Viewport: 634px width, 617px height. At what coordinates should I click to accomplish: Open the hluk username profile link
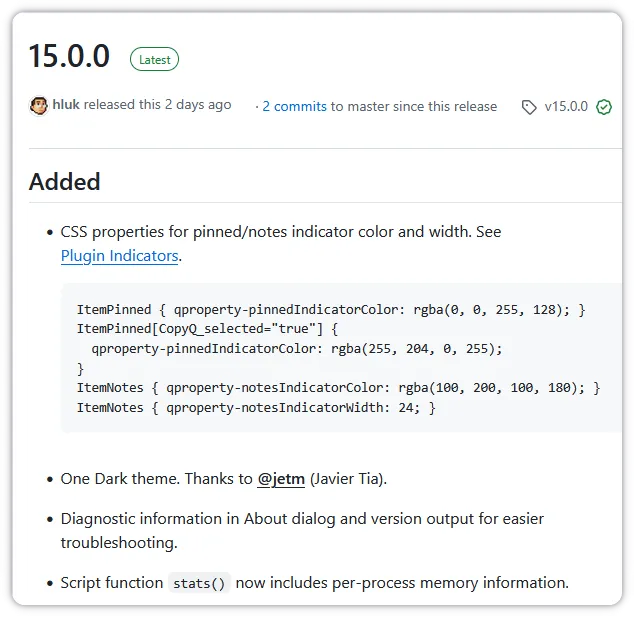point(66,105)
